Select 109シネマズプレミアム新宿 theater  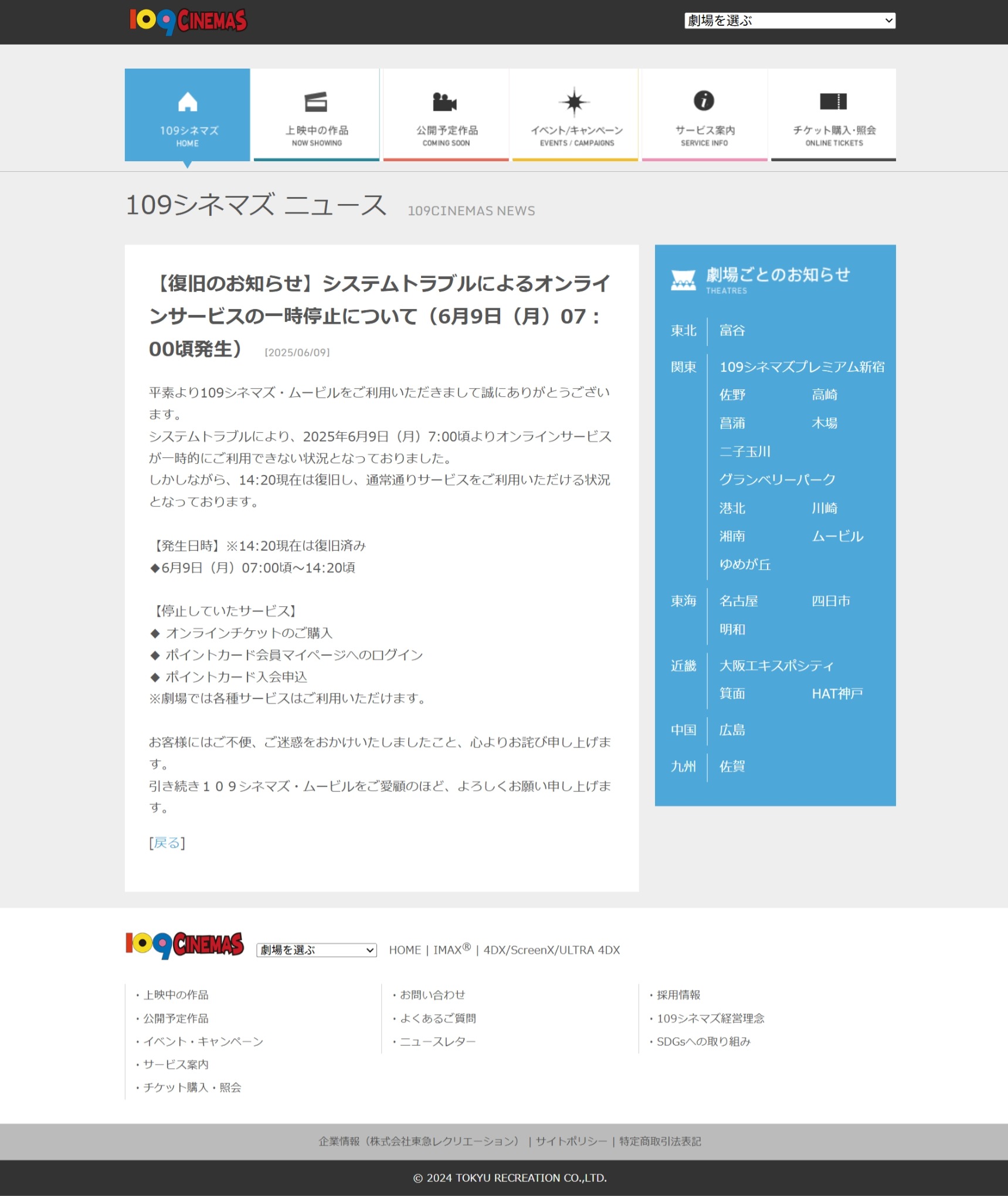coord(802,367)
